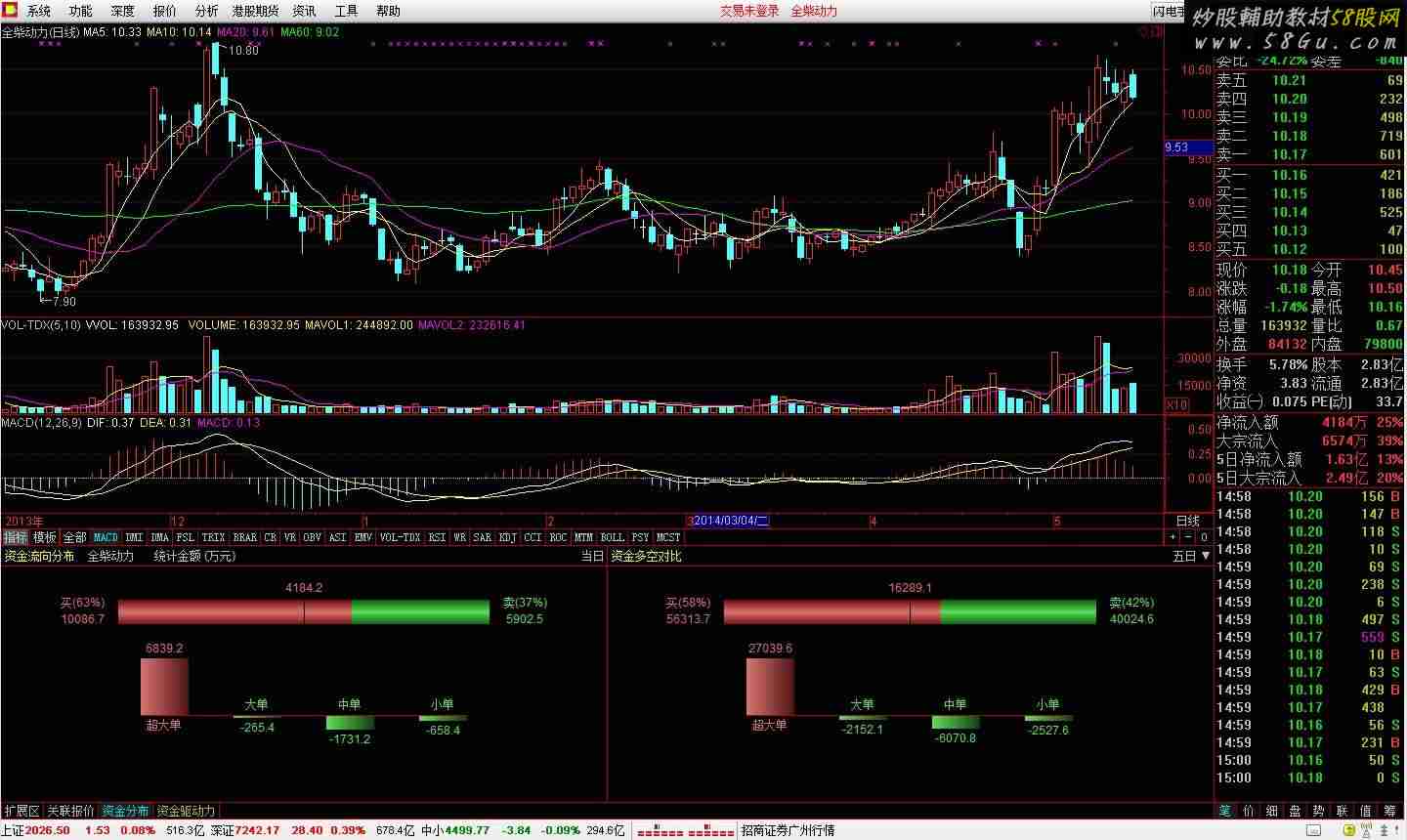Select the BOLL indicator

pyautogui.click(x=613, y=537)
